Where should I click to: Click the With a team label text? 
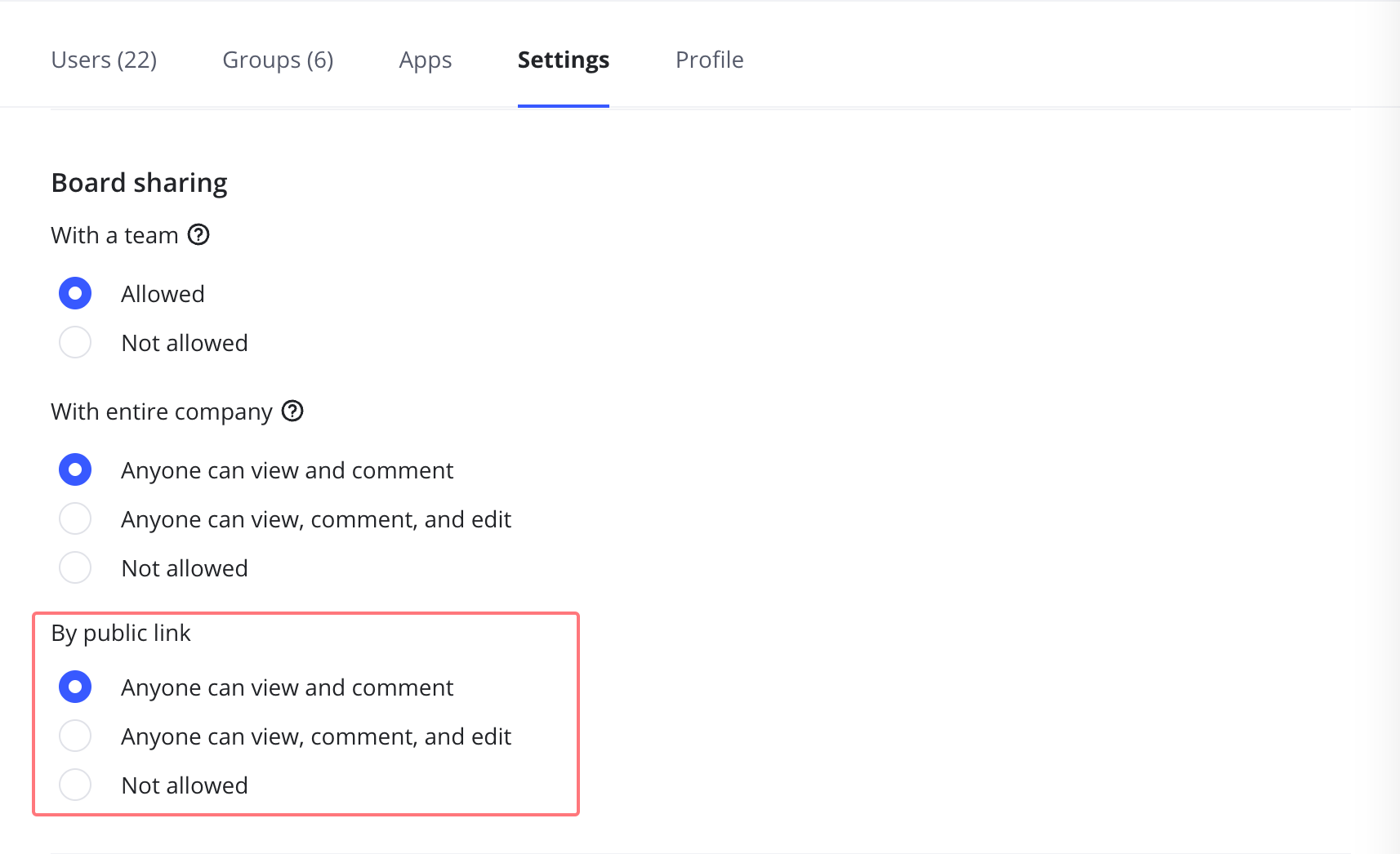coord(114,236)
